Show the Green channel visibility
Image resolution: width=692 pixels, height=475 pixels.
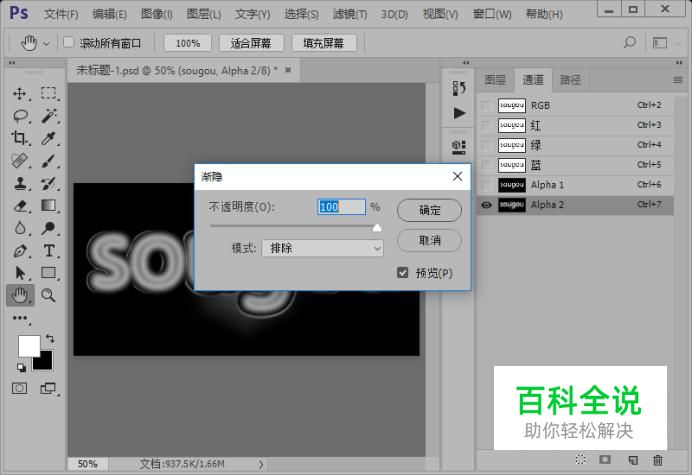click(x=486, y=145)
